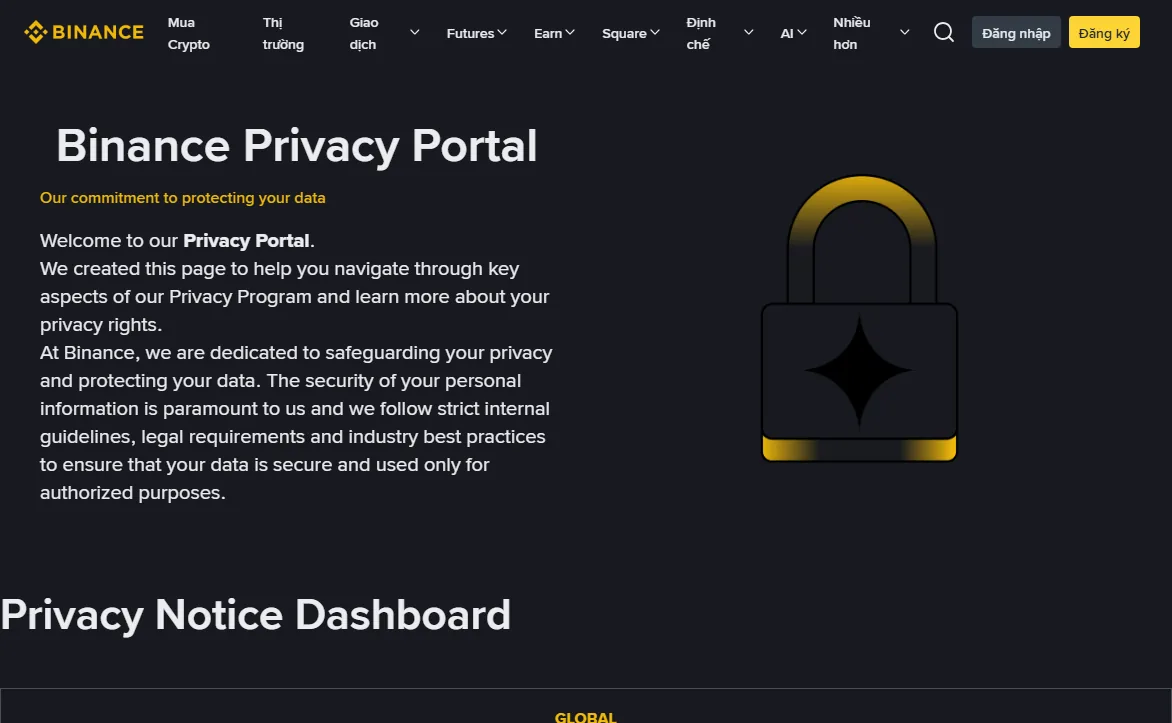Image resolution: width=1172 pixels, height=723 pixels.
Task: Click 'Our commitment to protecting your data' text
Action: (182, 198)
